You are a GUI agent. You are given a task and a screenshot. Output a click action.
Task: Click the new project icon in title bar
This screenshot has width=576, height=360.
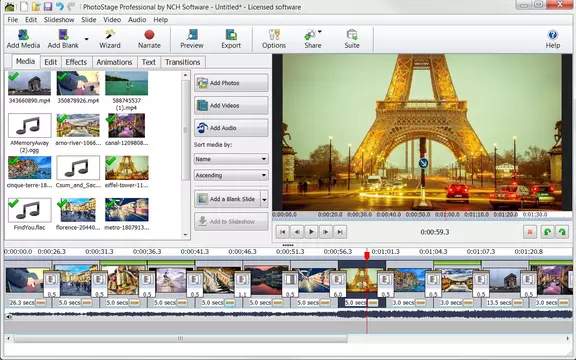24,7
